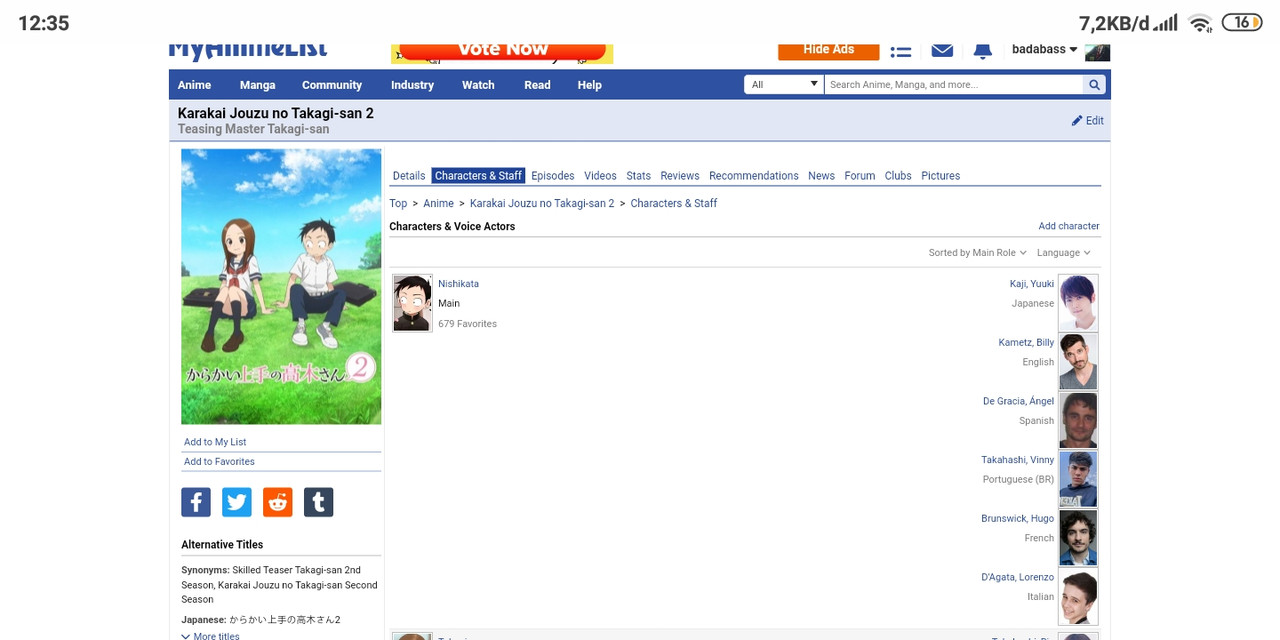Expand the 'Sorted by Main Role' dropdown
1280x640 pixels.
[x=977, y=253]
